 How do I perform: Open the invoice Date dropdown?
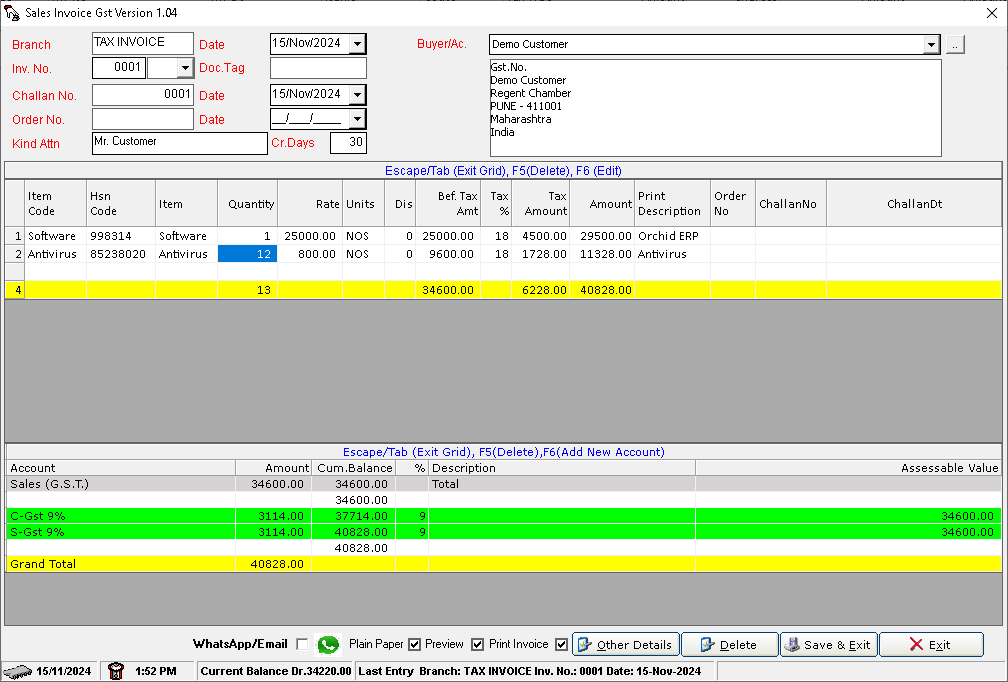(x=357, y=44)
